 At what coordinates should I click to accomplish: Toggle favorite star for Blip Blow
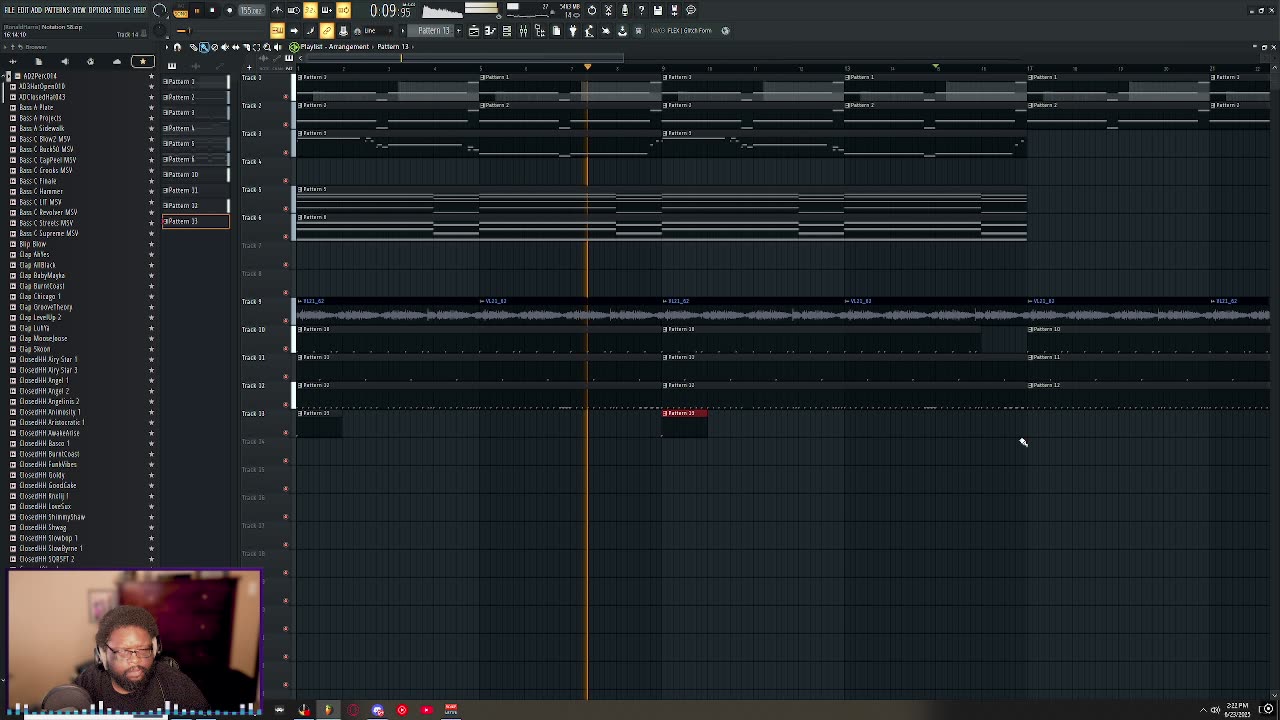(x=151, y=244)
